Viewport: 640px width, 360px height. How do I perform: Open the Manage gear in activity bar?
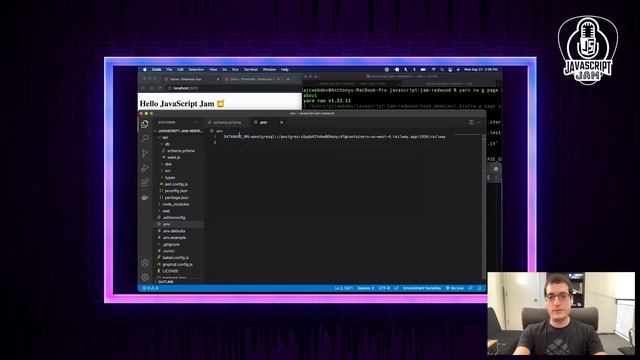coord(145,277)
